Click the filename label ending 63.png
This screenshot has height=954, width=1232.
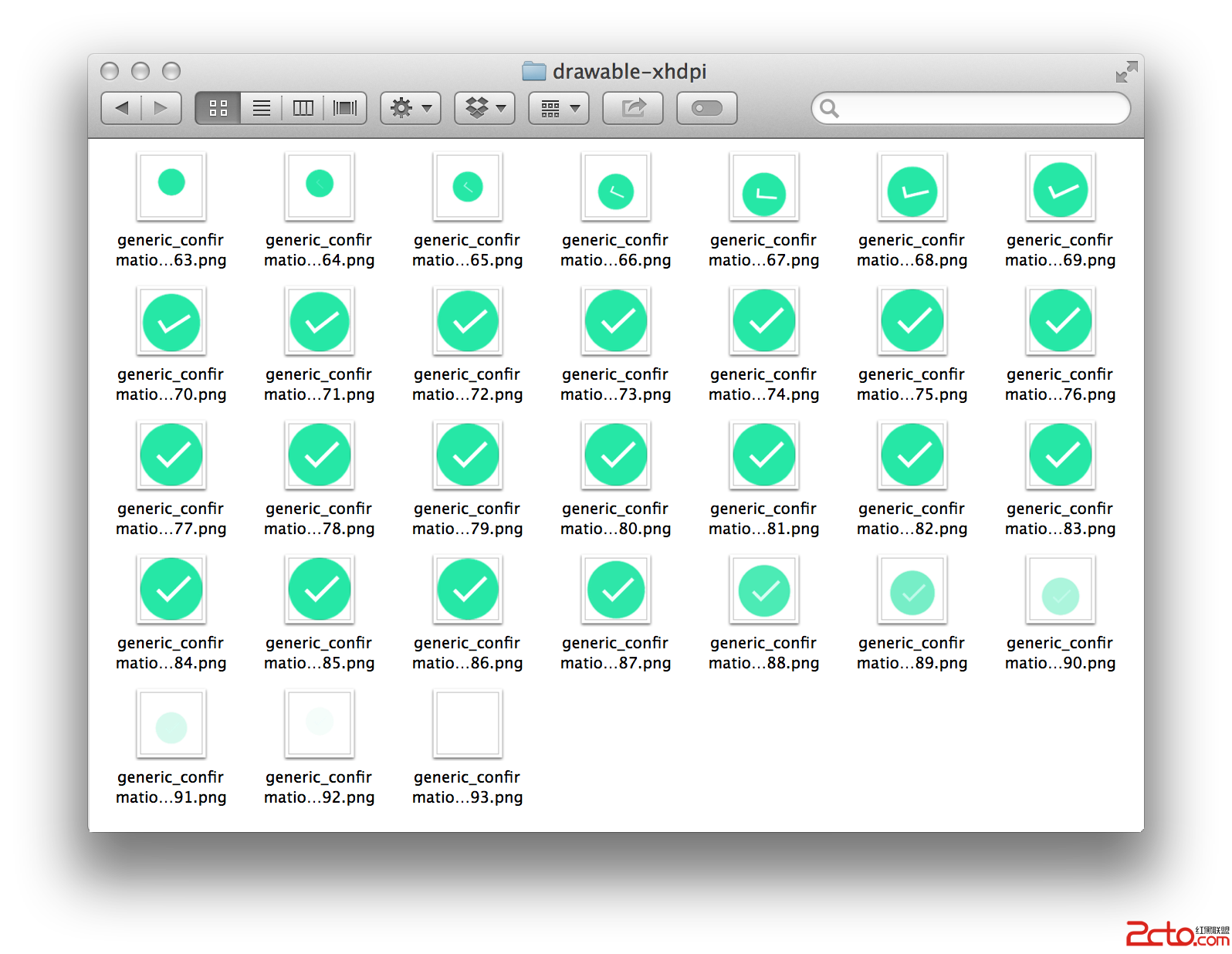coord(171,250)
